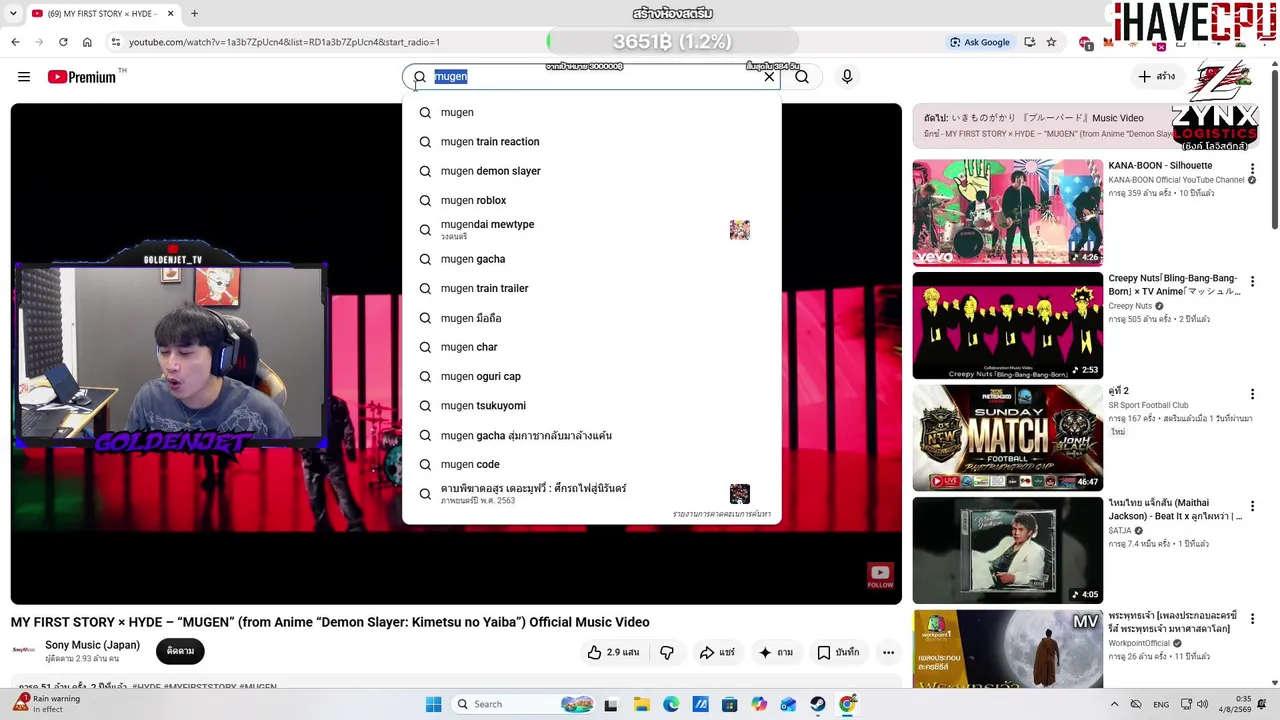The width and height of the screenshot is (1280, 720).
Task: Click the magnifier search button
Action: pyautogui.click(x=802, y=77)
